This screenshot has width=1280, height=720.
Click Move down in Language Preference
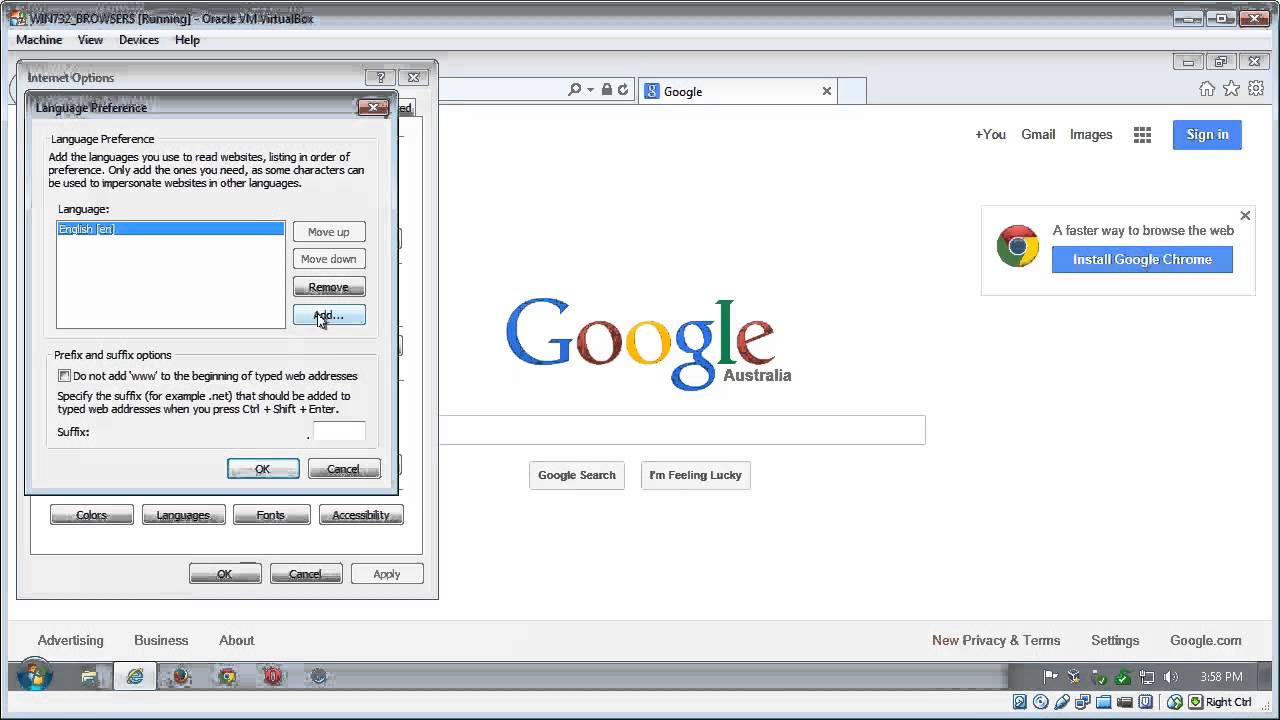tap(329, 259)
